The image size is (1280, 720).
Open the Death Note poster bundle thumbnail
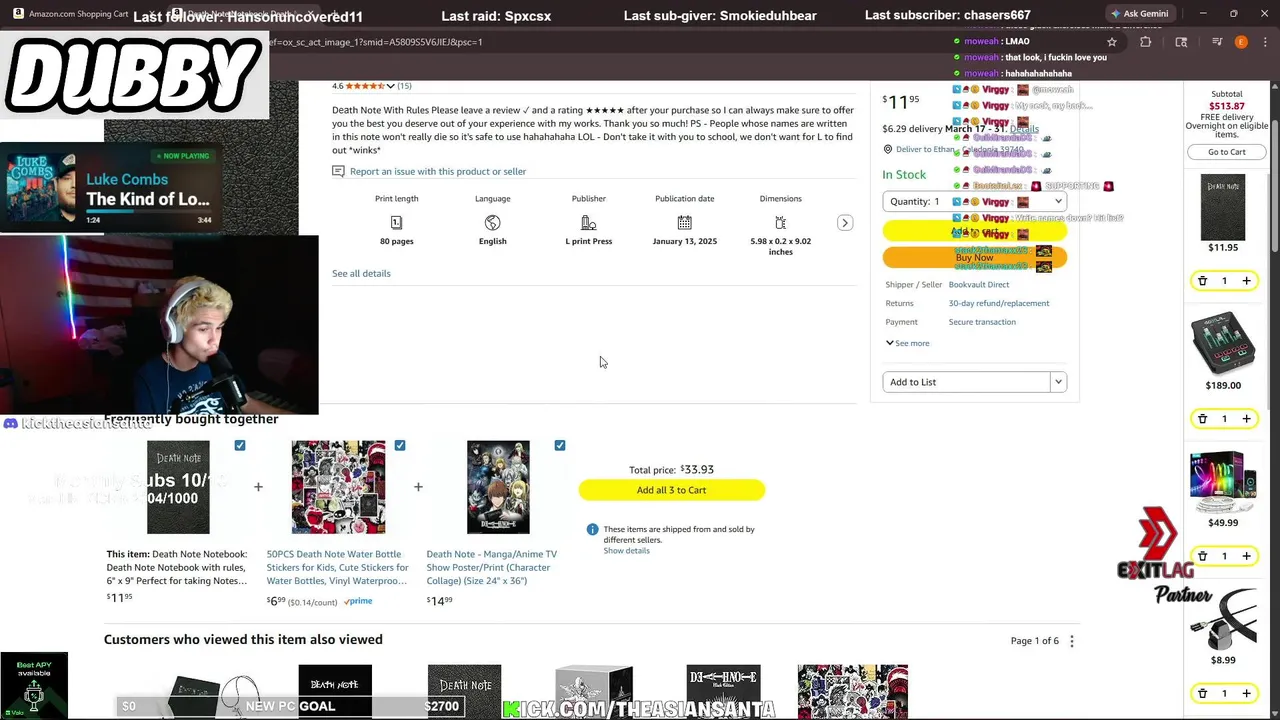498,487
